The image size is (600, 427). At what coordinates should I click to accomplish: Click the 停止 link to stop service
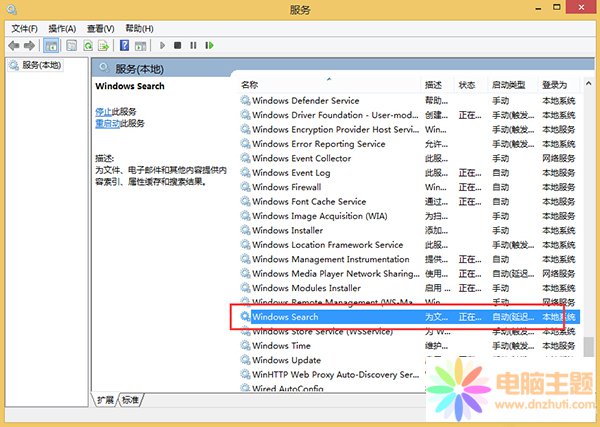click(x=103, y=111)
